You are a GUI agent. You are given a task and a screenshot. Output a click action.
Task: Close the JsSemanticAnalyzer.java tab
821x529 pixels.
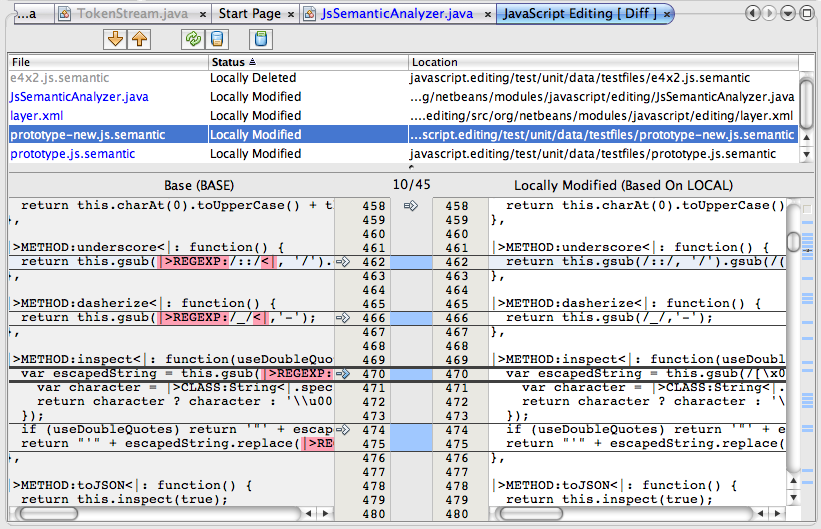(487, 15)
